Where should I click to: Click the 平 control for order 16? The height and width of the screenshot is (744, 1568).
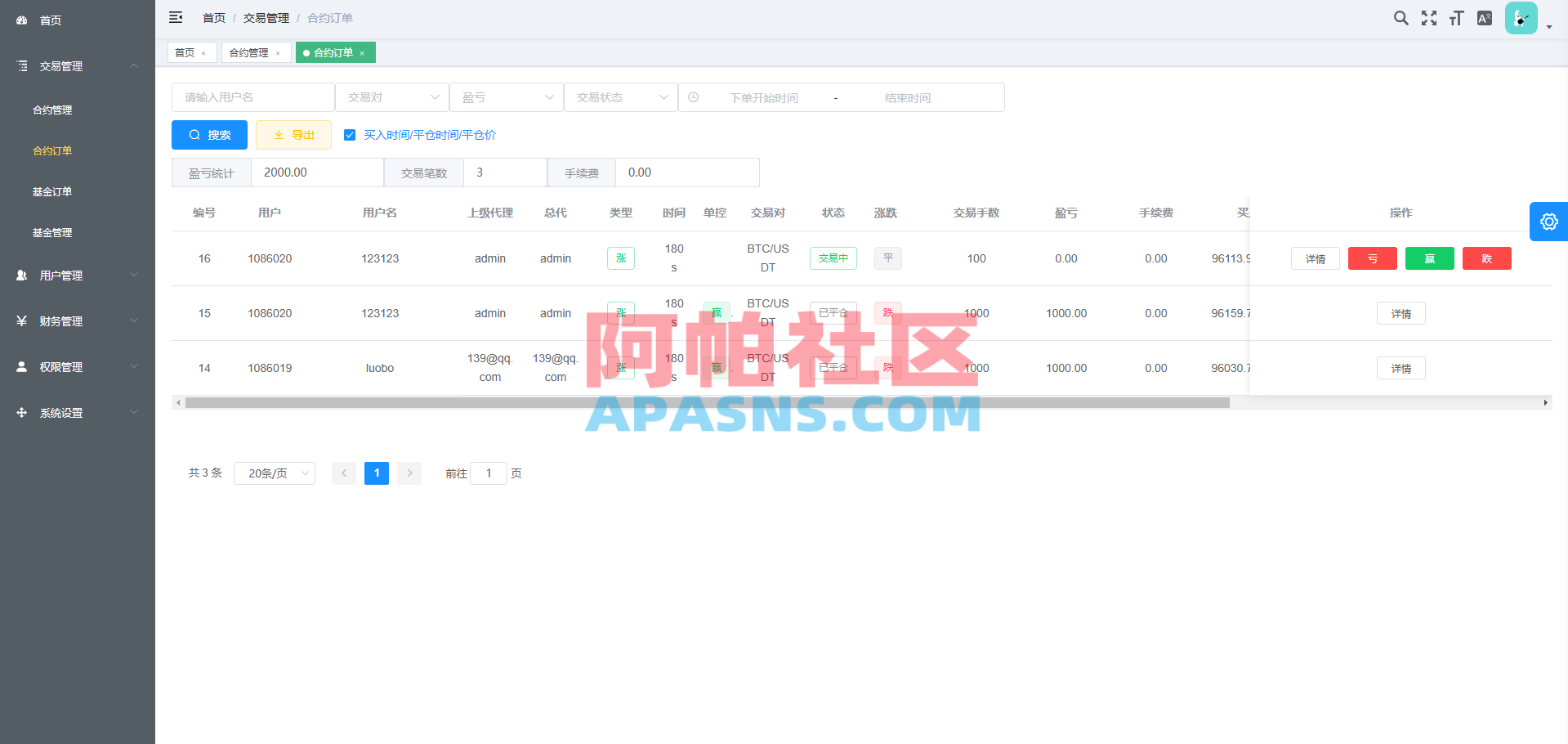point(887,258)
